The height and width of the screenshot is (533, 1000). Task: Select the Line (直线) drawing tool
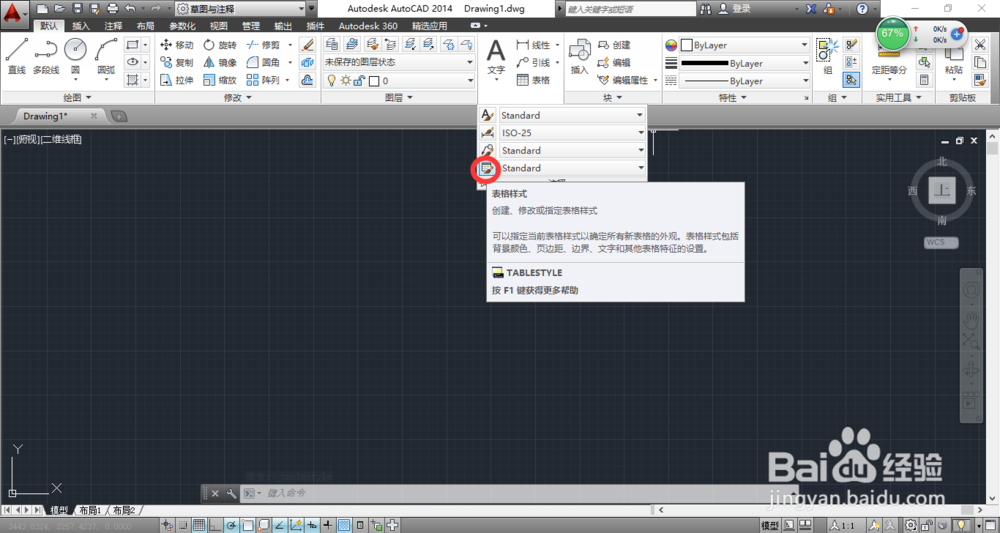click(17, 56)
